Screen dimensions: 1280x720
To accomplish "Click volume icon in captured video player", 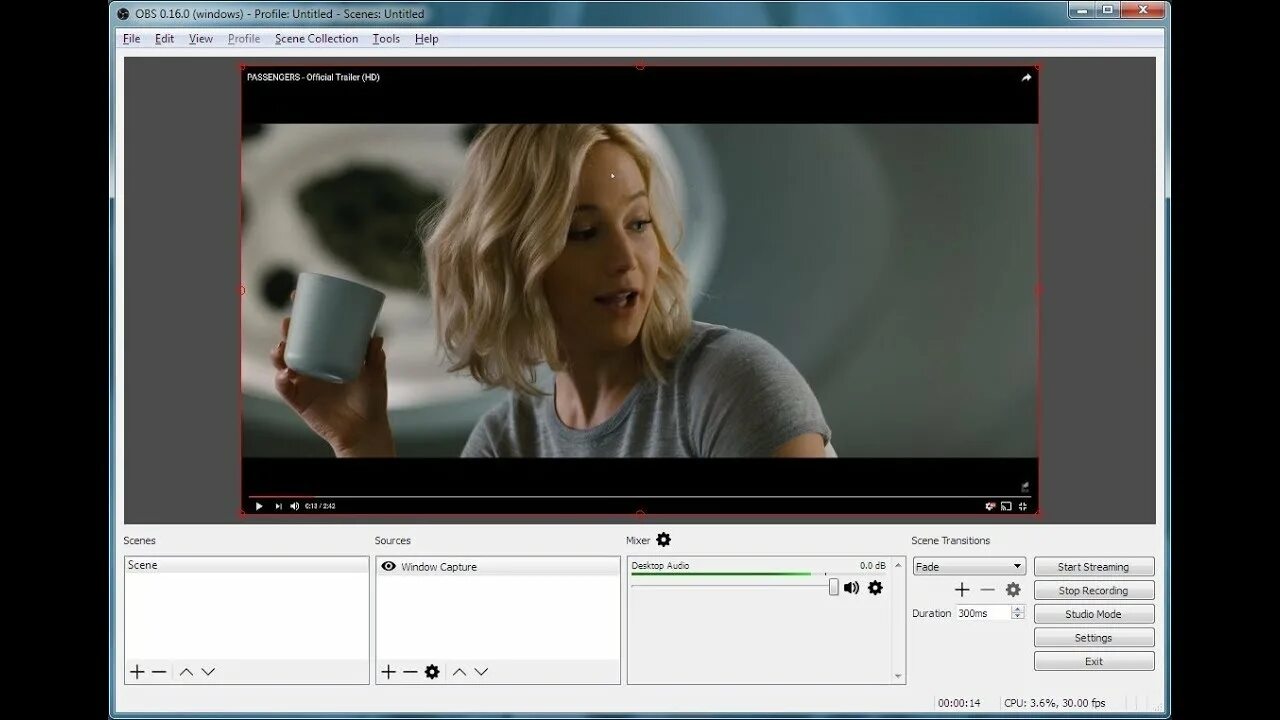I will pos(294,506).
